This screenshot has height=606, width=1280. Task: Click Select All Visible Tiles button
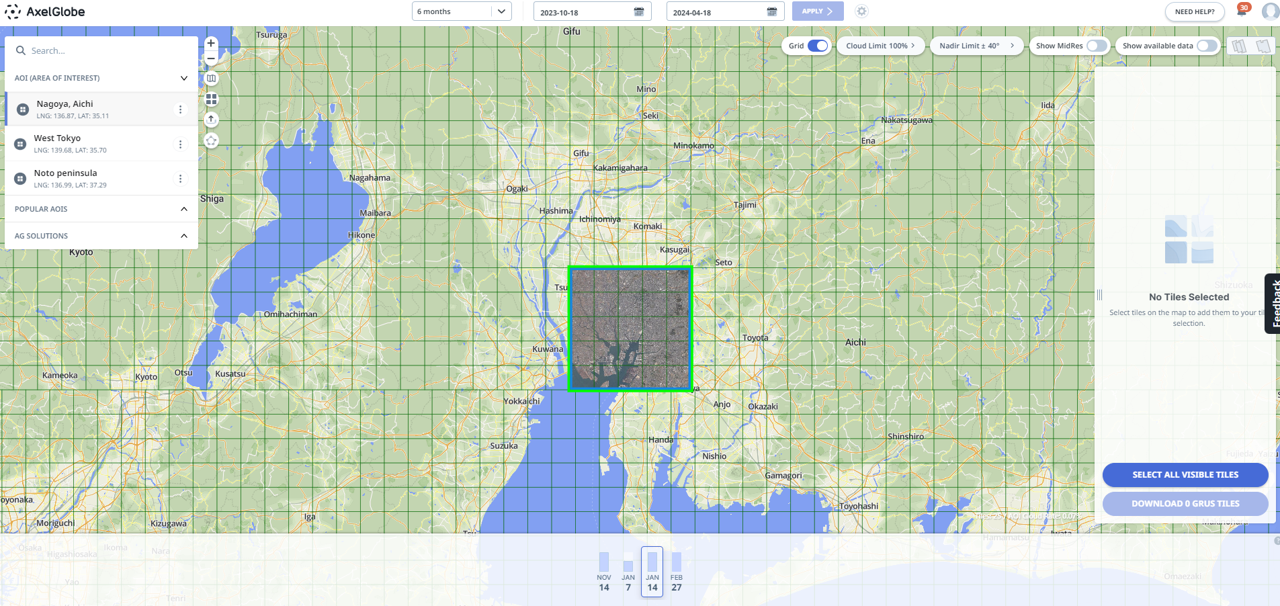[1185, 475]
